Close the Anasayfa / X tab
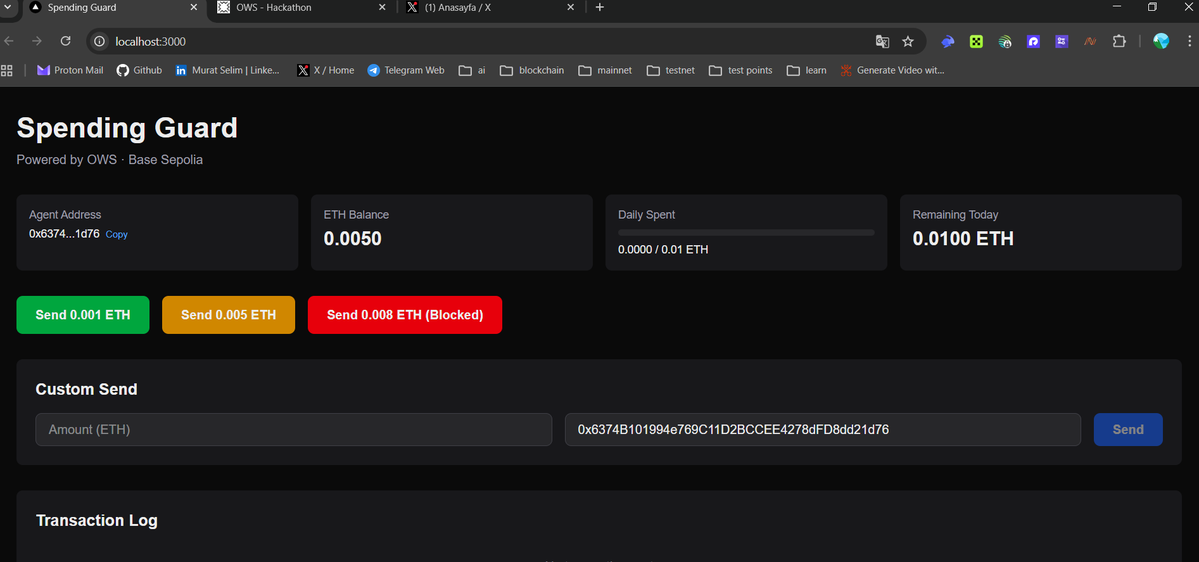 570,7
